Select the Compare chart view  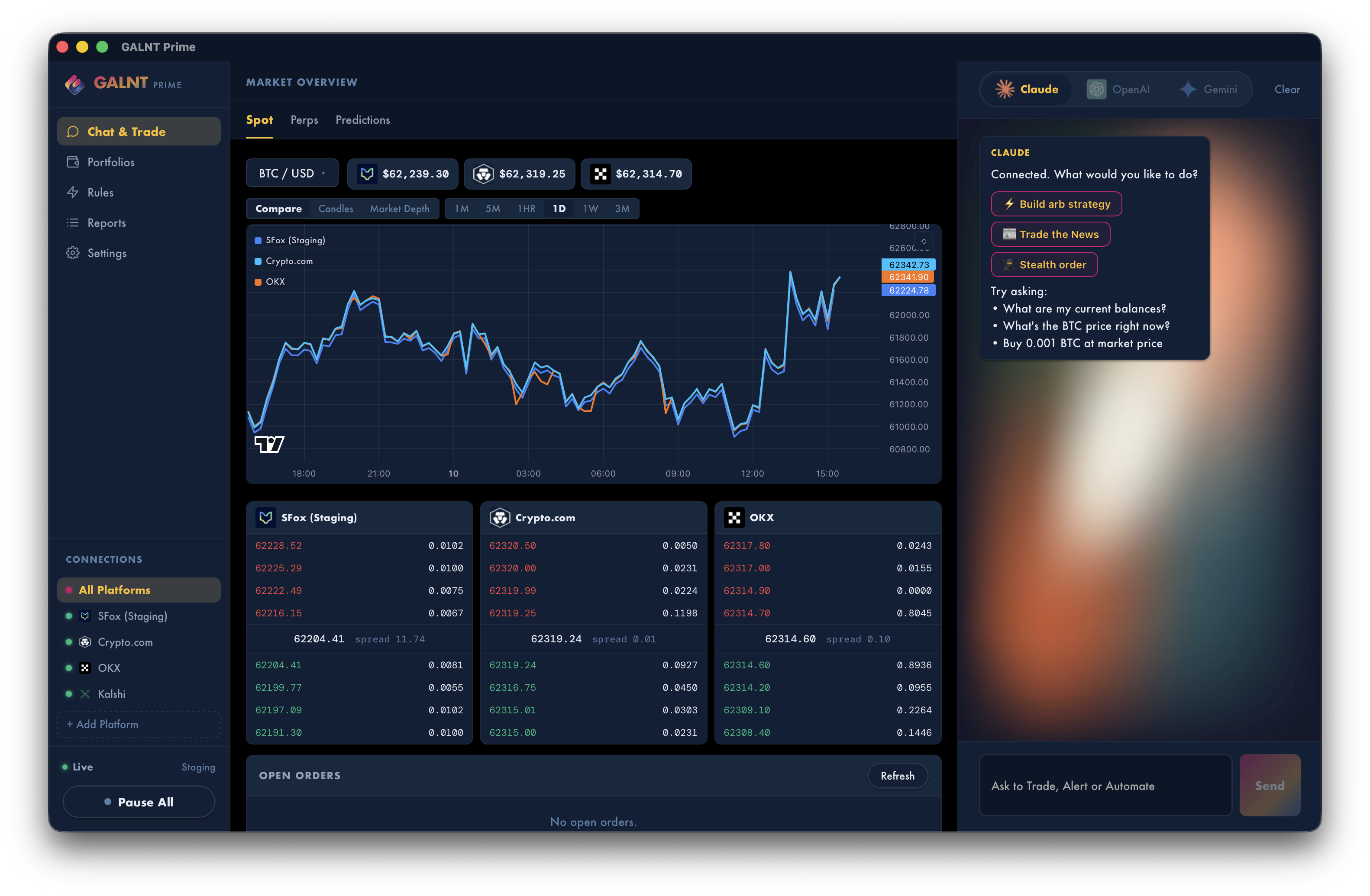278,208
